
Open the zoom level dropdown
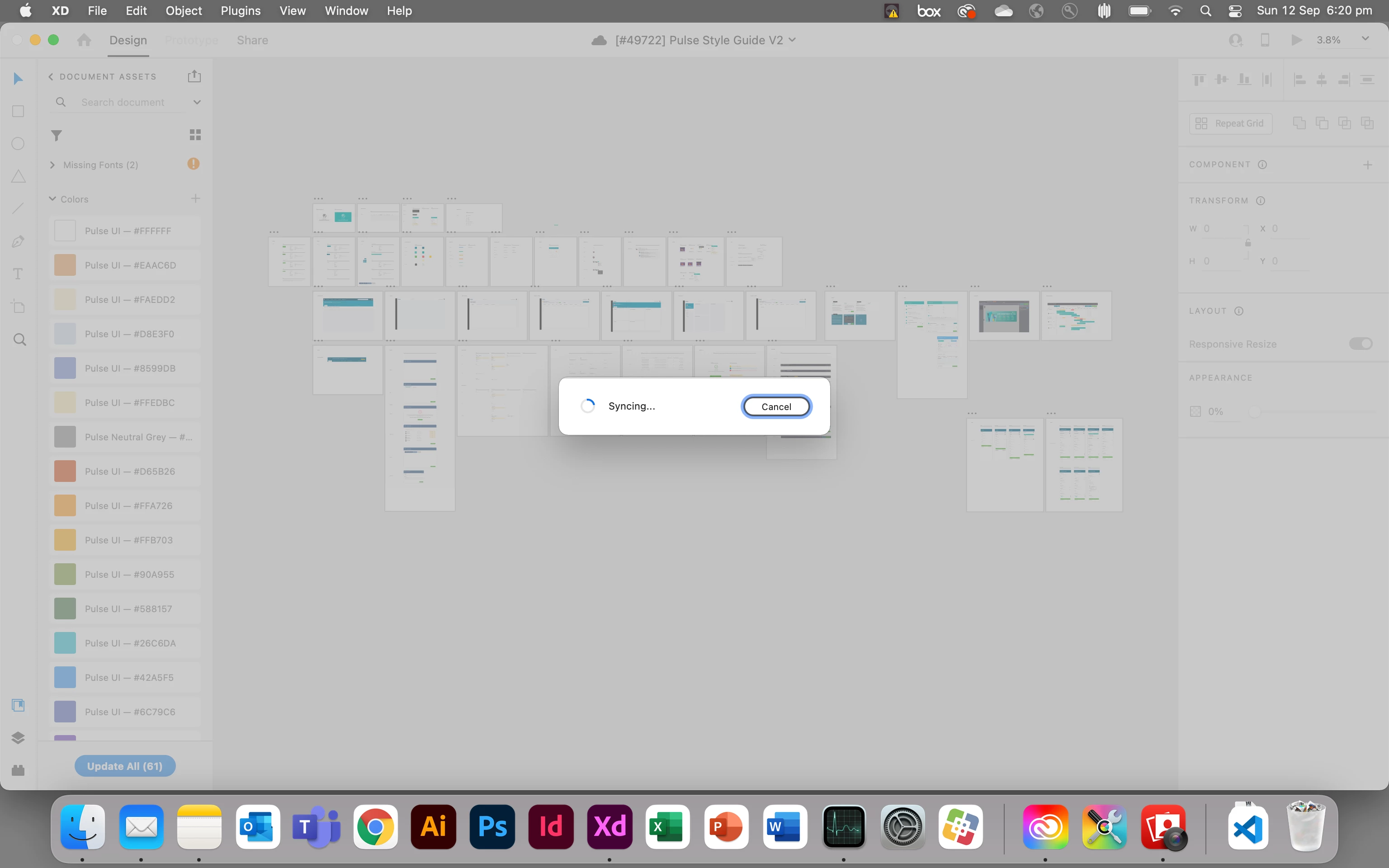(1365, 39)
